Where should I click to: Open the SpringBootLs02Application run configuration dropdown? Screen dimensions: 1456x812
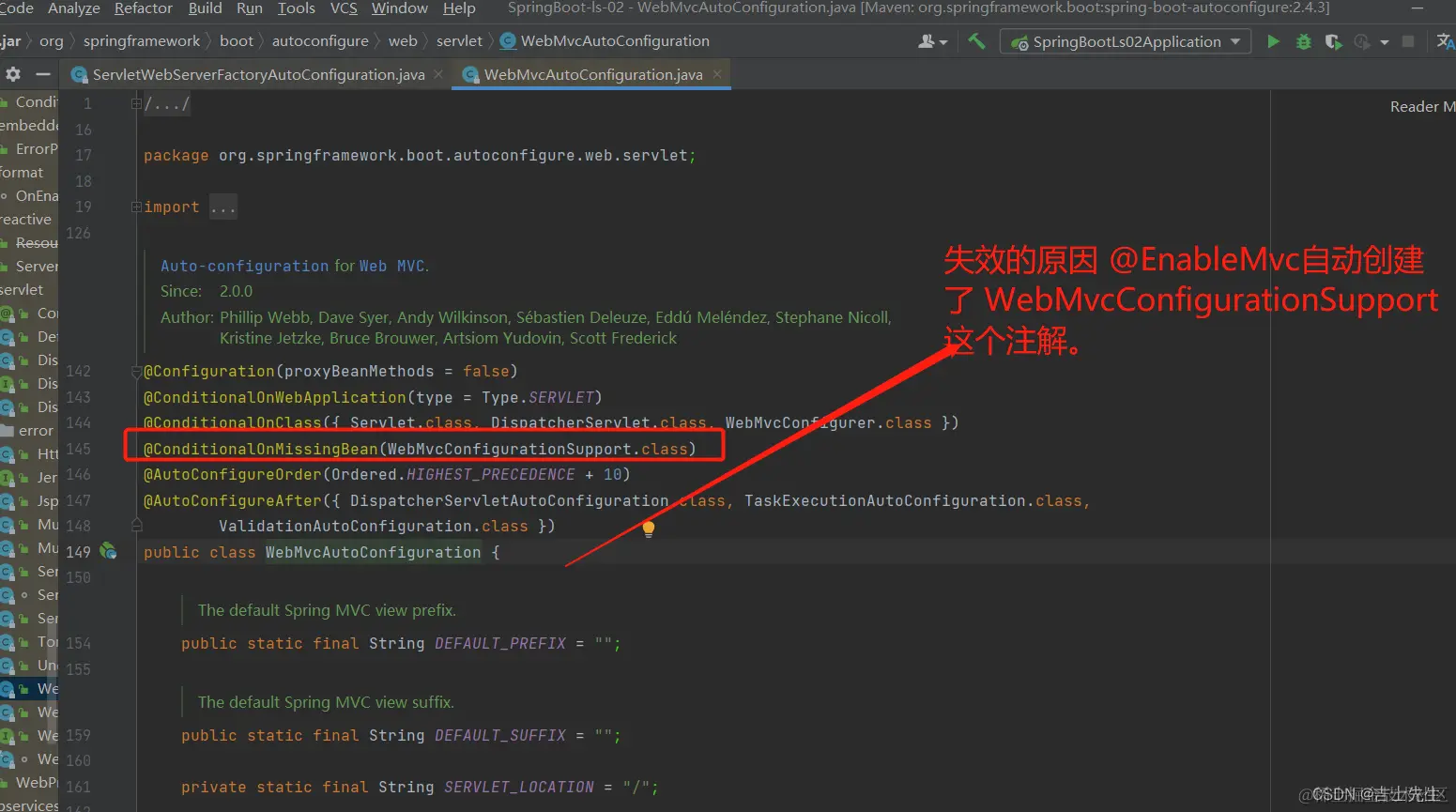coord(1126,41)
